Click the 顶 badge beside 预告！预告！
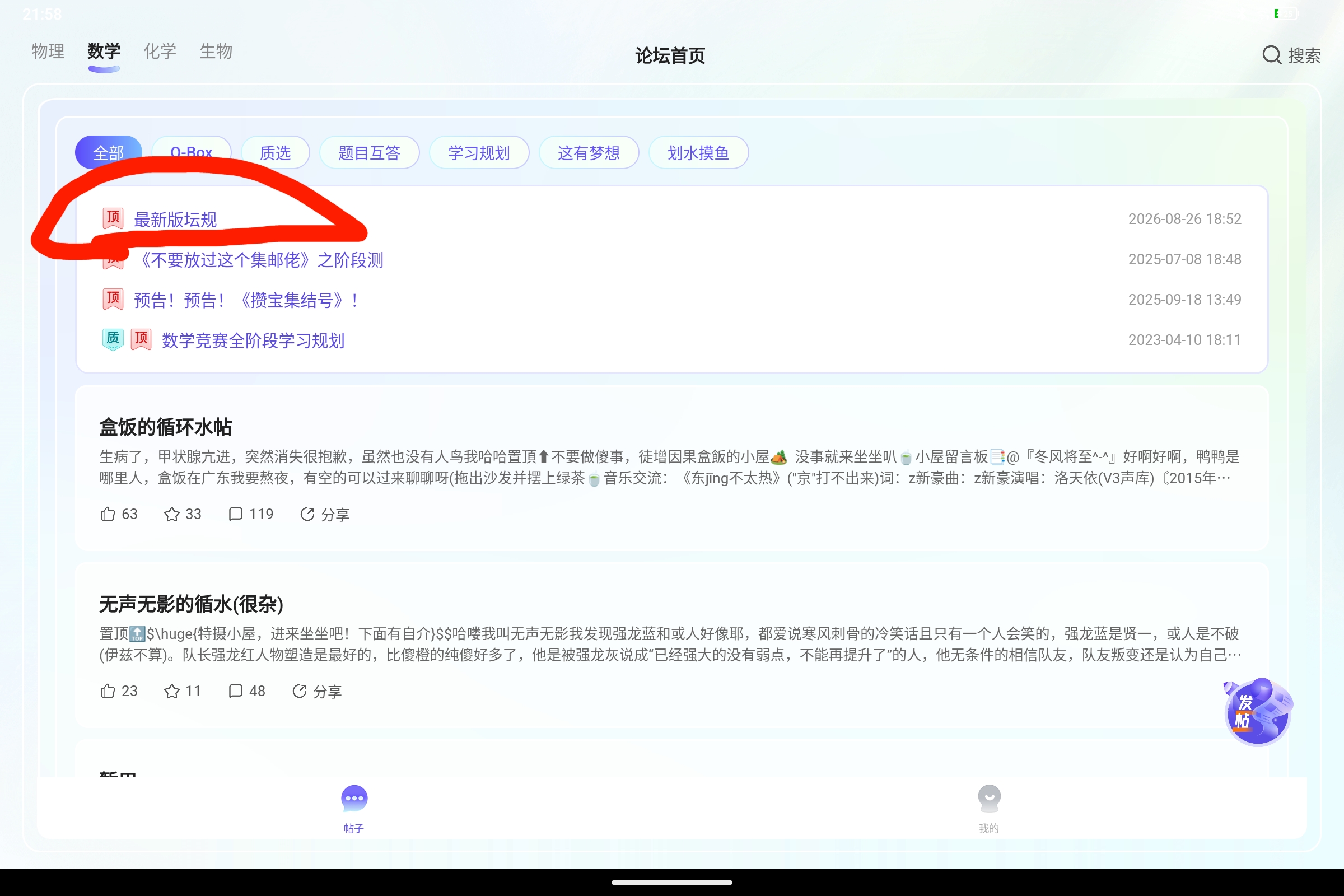 point(113,299)
